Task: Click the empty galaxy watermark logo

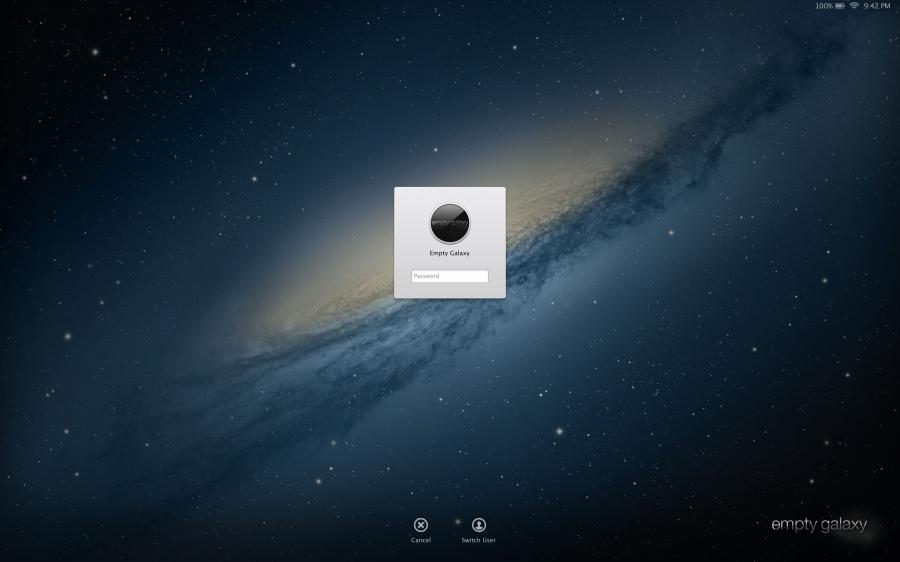Action: (818, 525)
